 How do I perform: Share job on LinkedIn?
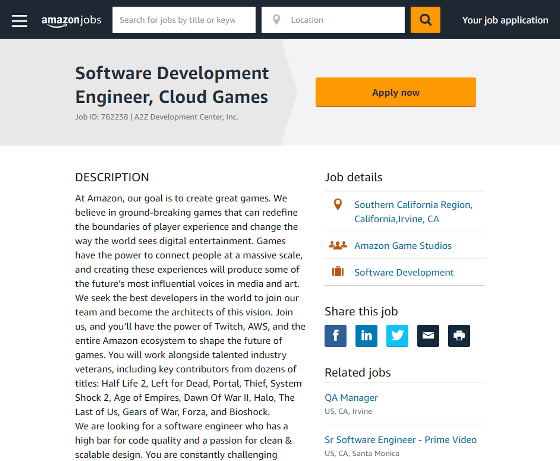366,336
